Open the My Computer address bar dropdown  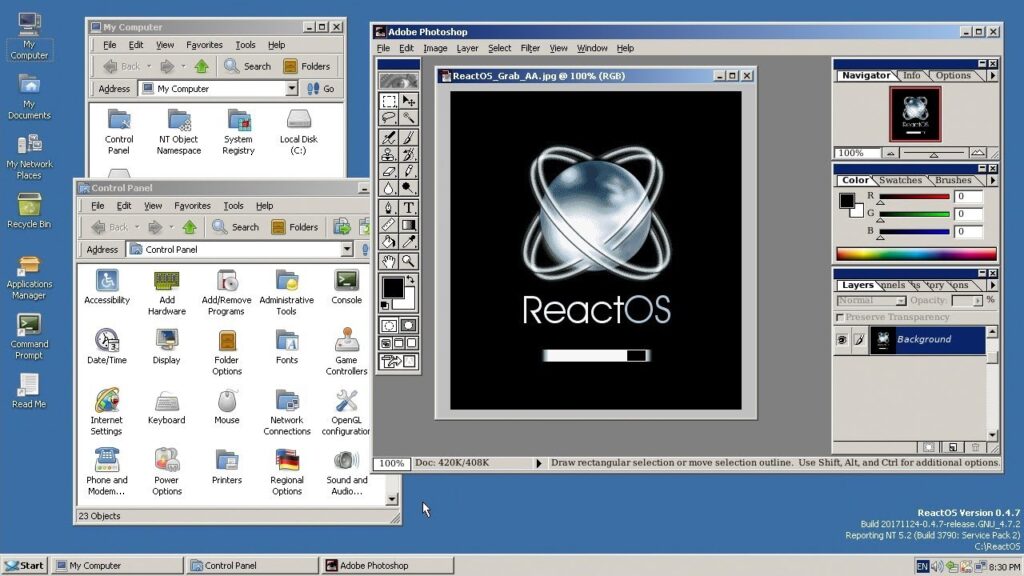[293, 88]
